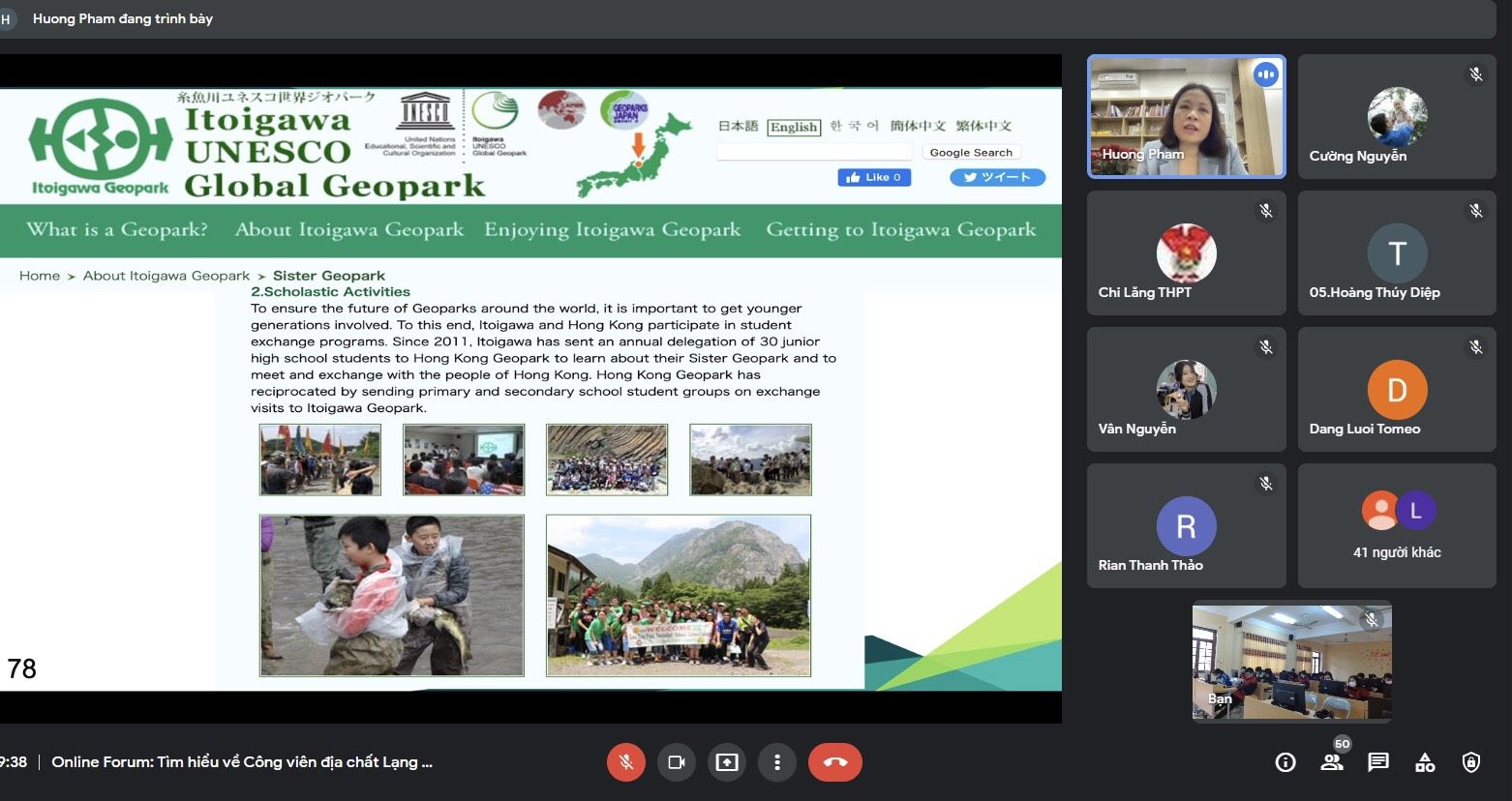Viewport: 1512px width, 801px height.
Task: Click the Home breadcrumb link
Action: [40, 276]
